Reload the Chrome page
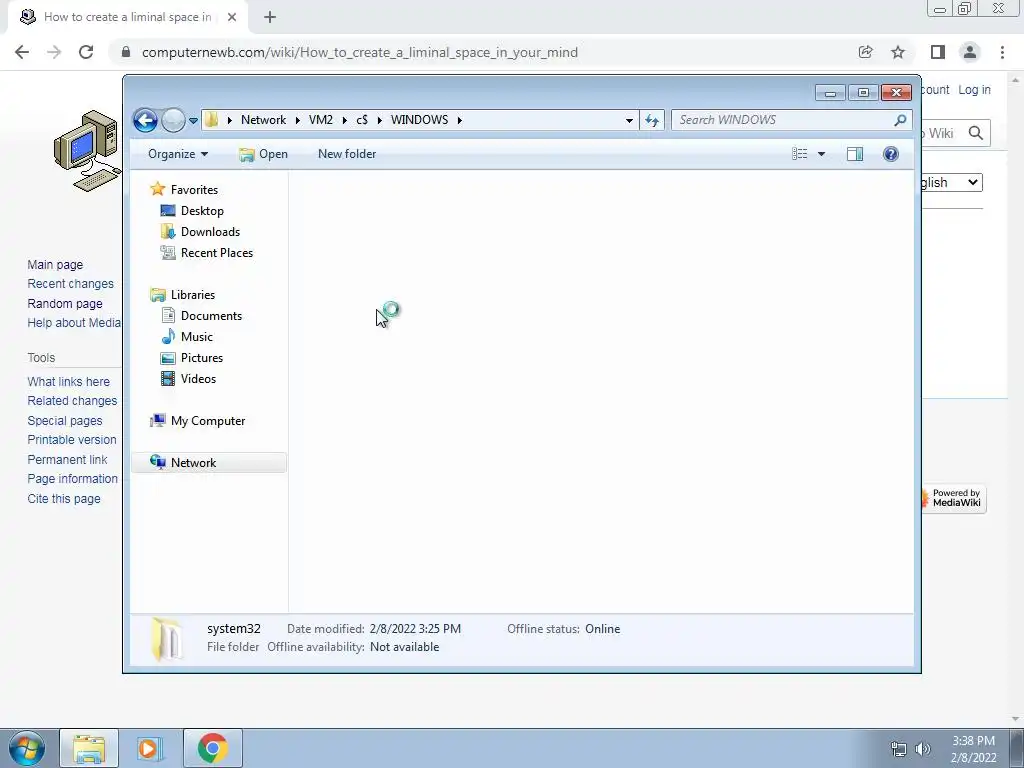 click(x=86, y=52)
